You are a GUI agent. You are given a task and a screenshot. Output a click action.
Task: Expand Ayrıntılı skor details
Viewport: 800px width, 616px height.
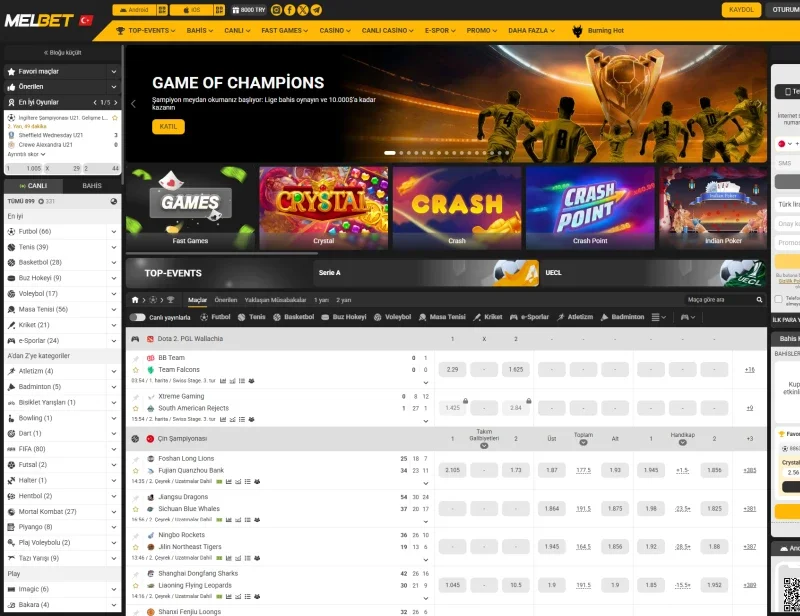click(26, 154)
